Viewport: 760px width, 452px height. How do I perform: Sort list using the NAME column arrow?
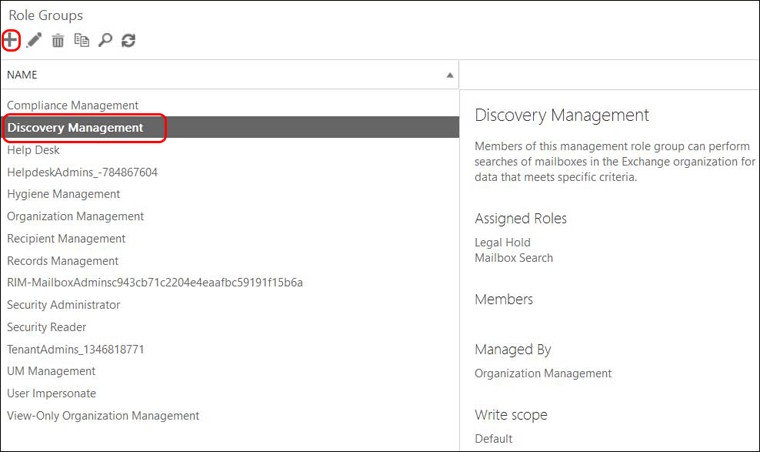click(x=450, y=75)
